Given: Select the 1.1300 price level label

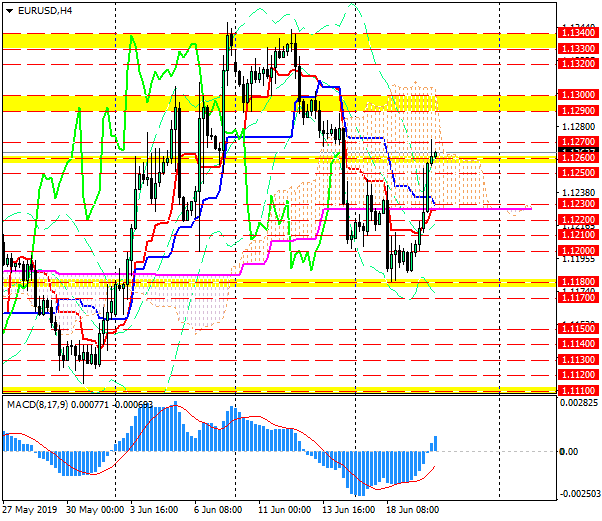Looking at the screenshot, I should click(578, 95).
